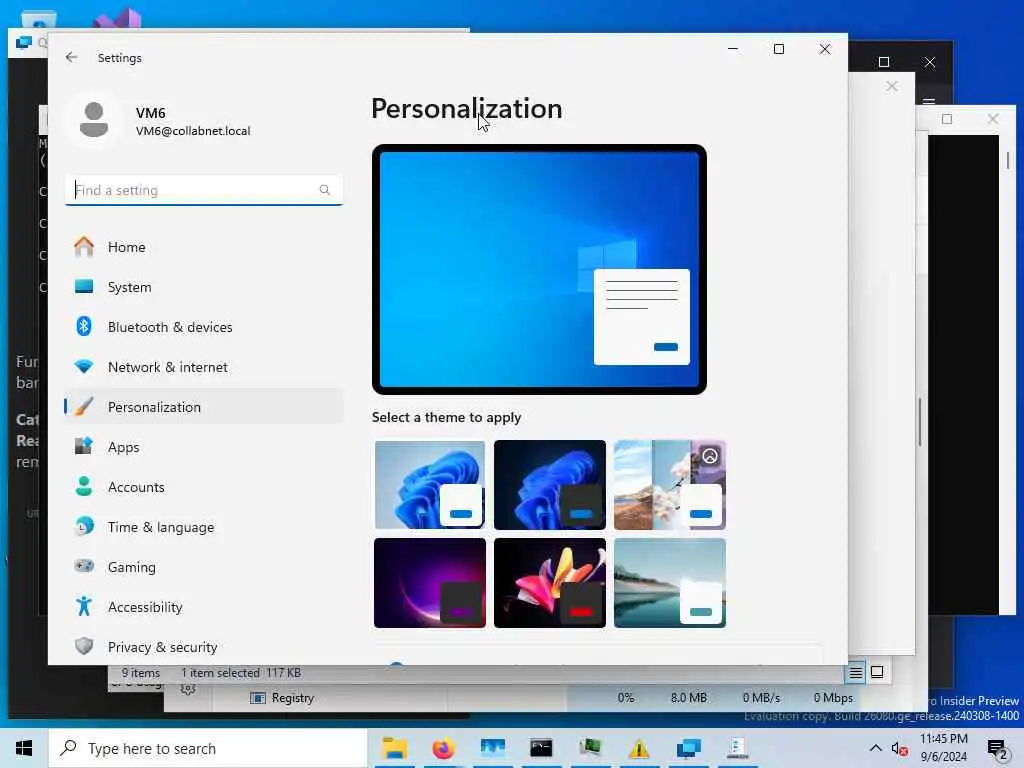Open System settings in sidebar
Viewport: 1024px width, 768px height.
tap(204, 287)
